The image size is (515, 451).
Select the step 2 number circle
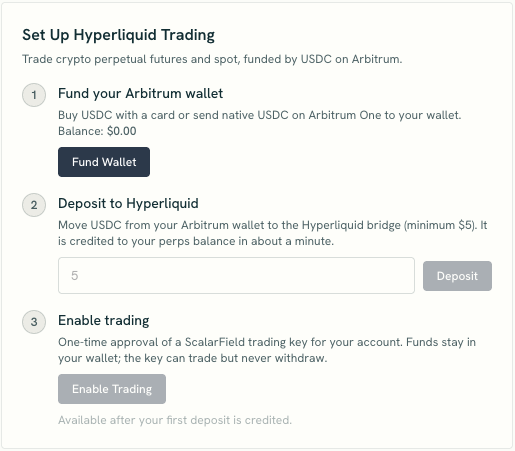tap(34, 205)
